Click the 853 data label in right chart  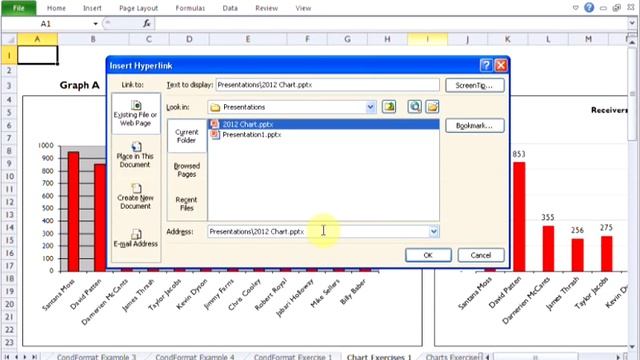(519, 154)
